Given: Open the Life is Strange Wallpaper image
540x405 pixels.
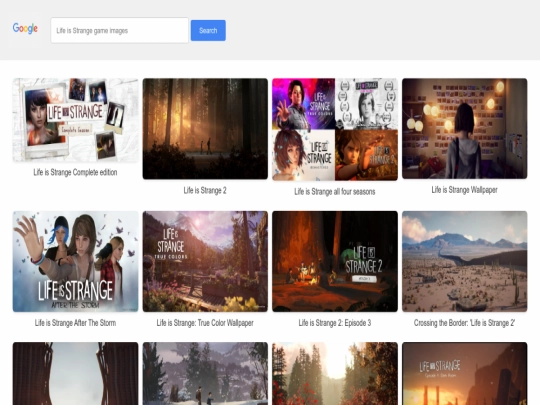Looking at the screenshot, I should tap(465, 128).
